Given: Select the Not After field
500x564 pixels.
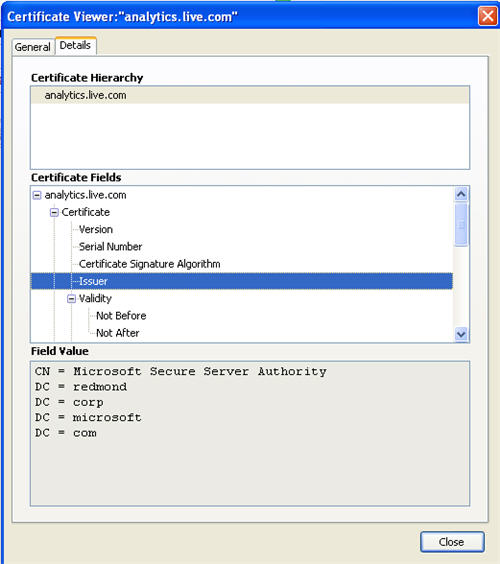Looking at the screenshot, I should [x=118, y=333].
